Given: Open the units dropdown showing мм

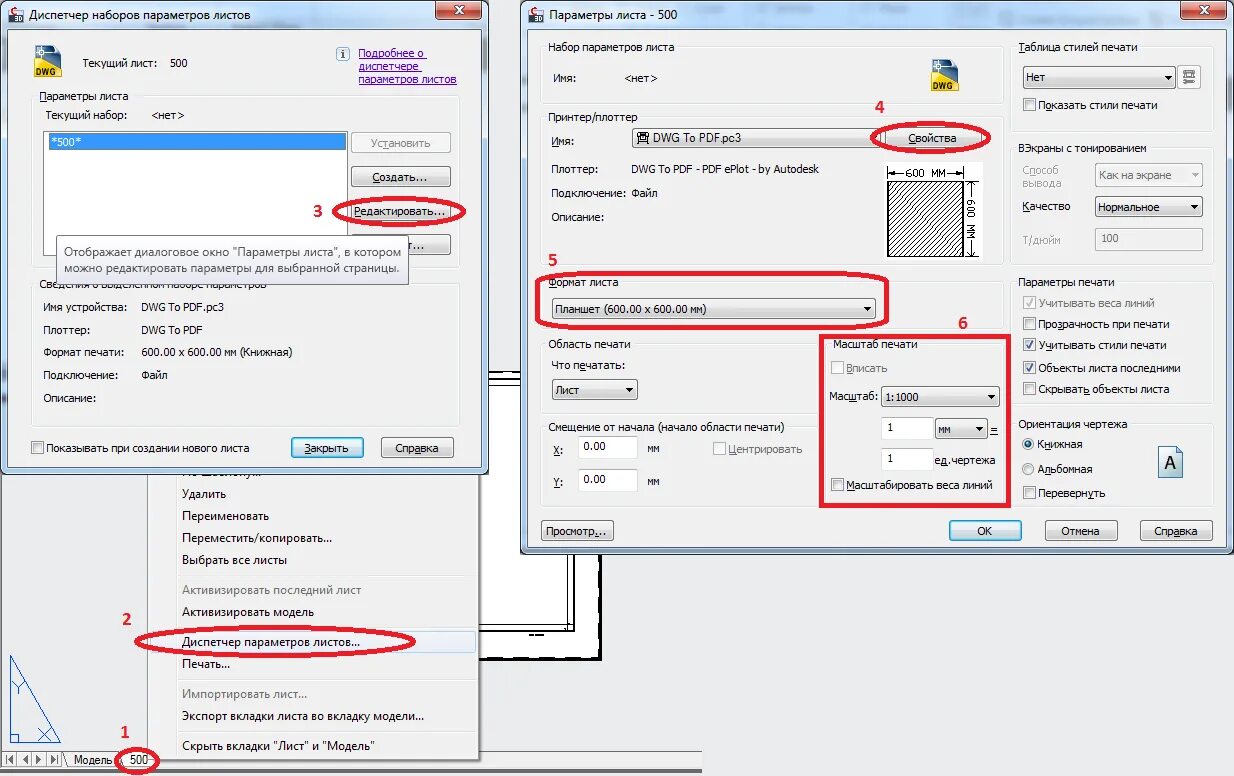Looking at the screenshot, I should tap(960, 429).
